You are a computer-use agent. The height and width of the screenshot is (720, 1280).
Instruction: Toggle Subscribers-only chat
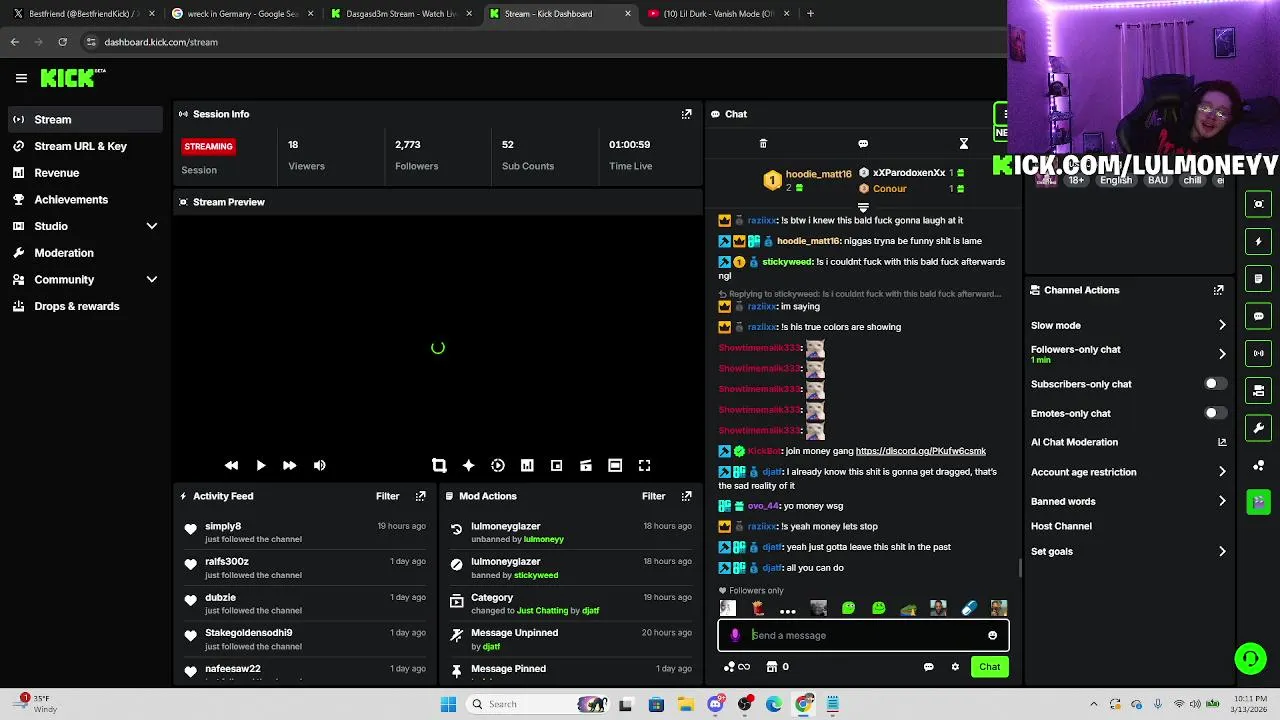click(1214, 384)
